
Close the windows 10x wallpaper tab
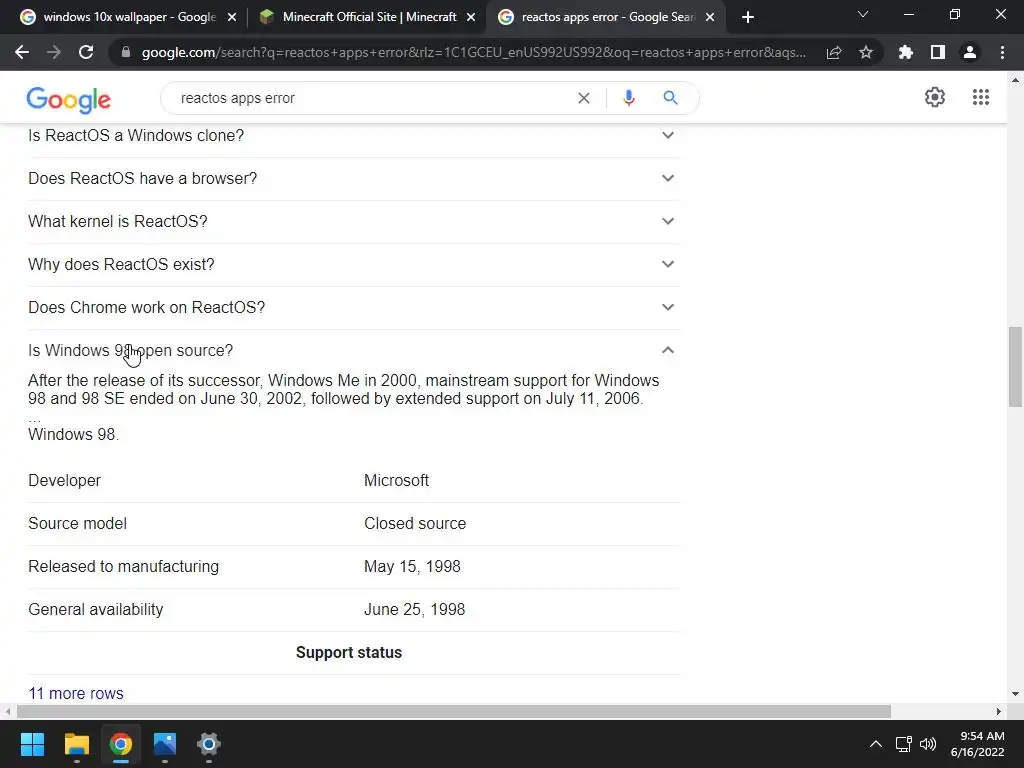[x=232, y=18]
